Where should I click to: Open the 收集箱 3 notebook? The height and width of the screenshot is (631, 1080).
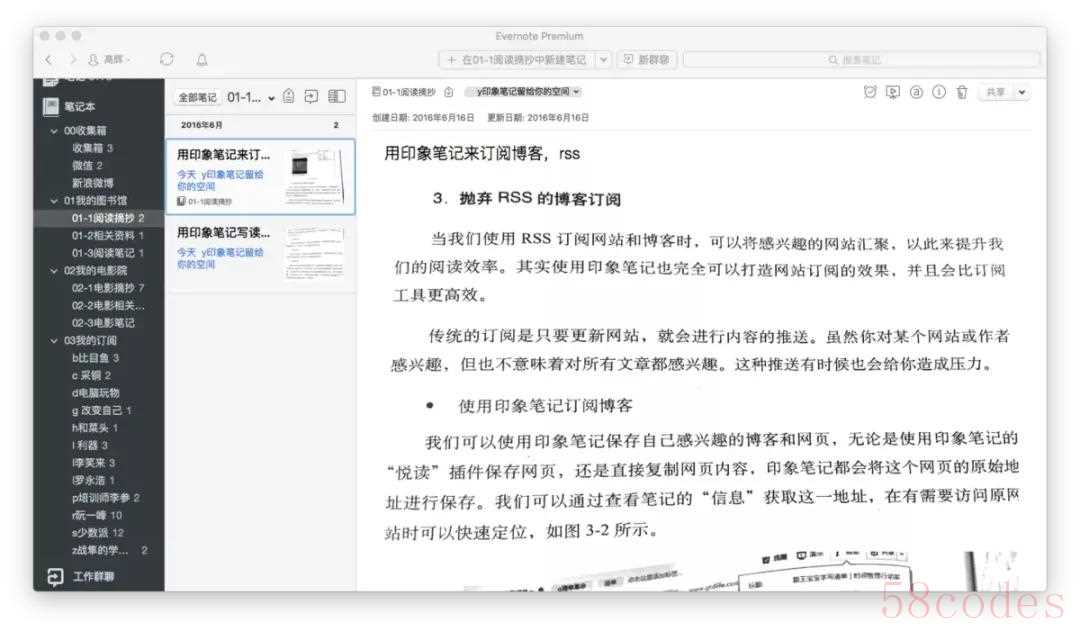pyautogui.click(x=92, y=148)
